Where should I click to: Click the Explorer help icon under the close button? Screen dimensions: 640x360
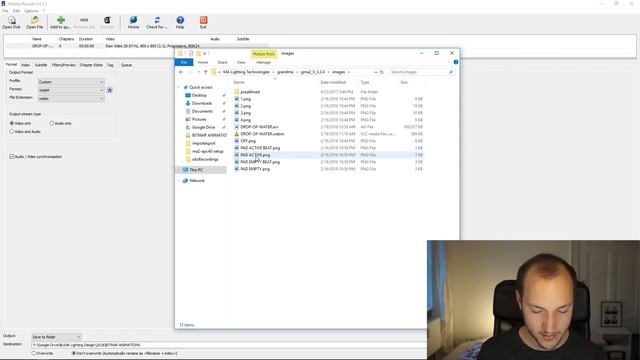[x=456, y=62]
